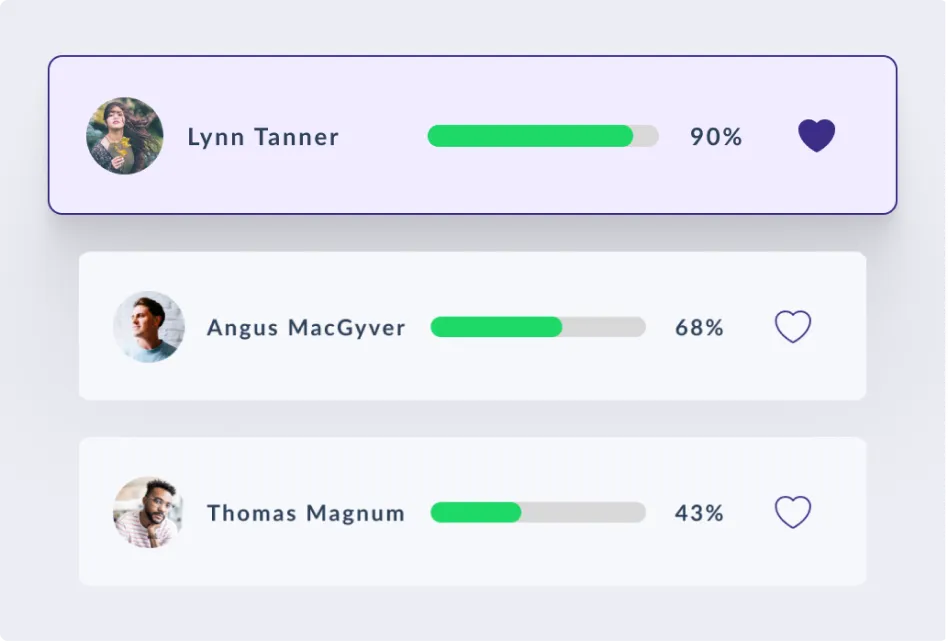Unfavorite Lynn Tanner via the filled heart
This screenshot has width=948, height=641.
(x=816, y=135)
